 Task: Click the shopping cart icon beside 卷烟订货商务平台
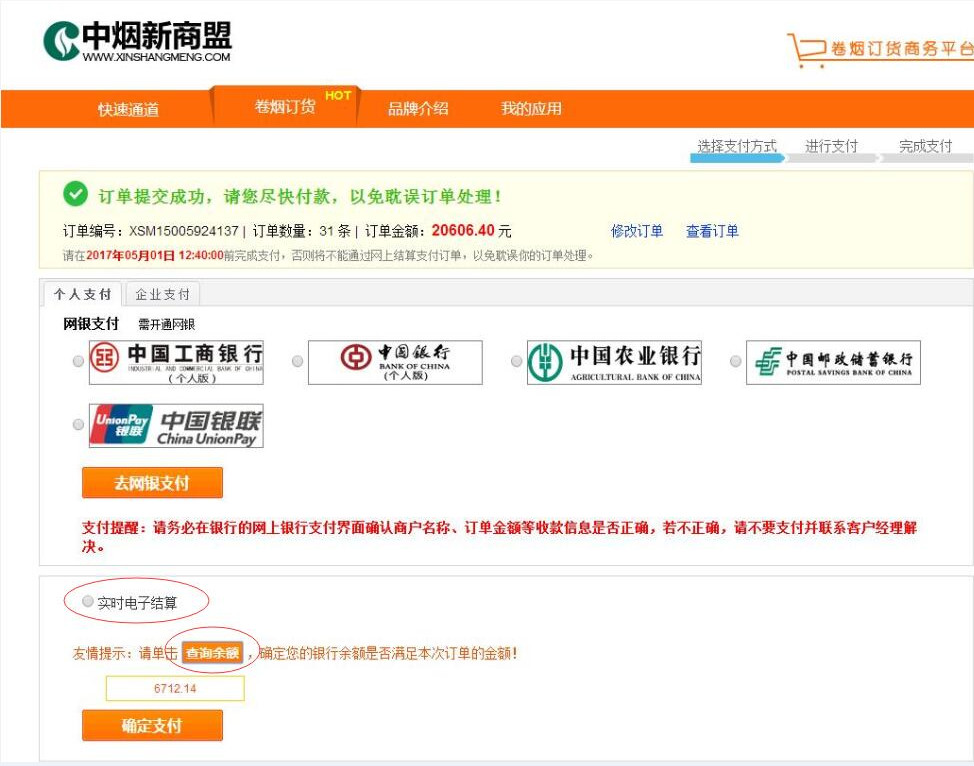806,50
